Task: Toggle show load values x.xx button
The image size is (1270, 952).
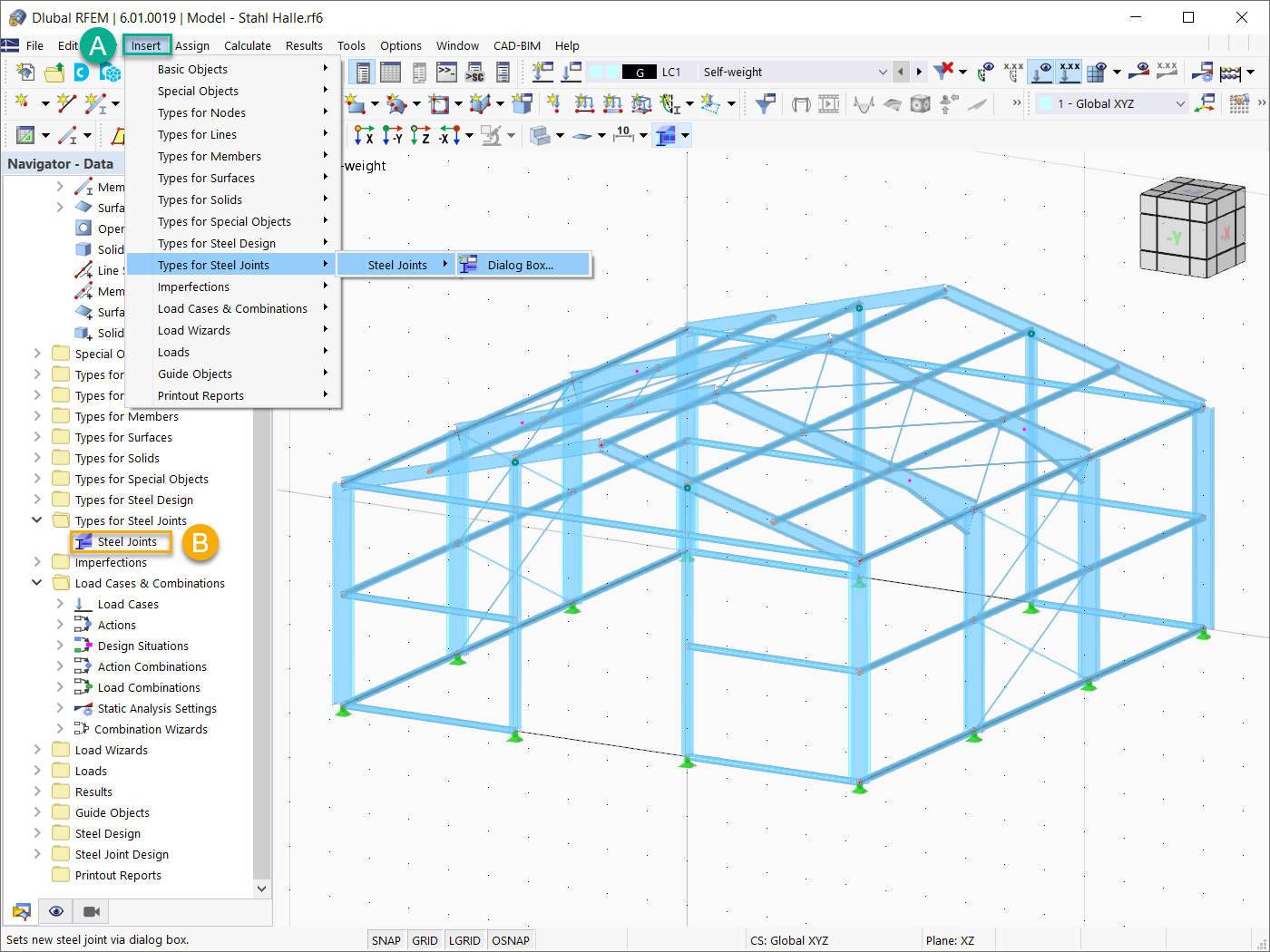Action: click(x=1070, y=72)
